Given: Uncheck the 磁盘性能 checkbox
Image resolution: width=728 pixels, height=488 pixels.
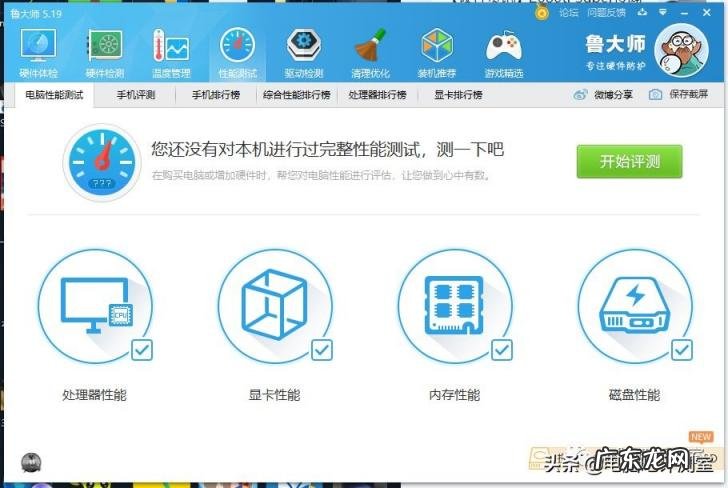Looking at the screenshot, I should (682, 350).
